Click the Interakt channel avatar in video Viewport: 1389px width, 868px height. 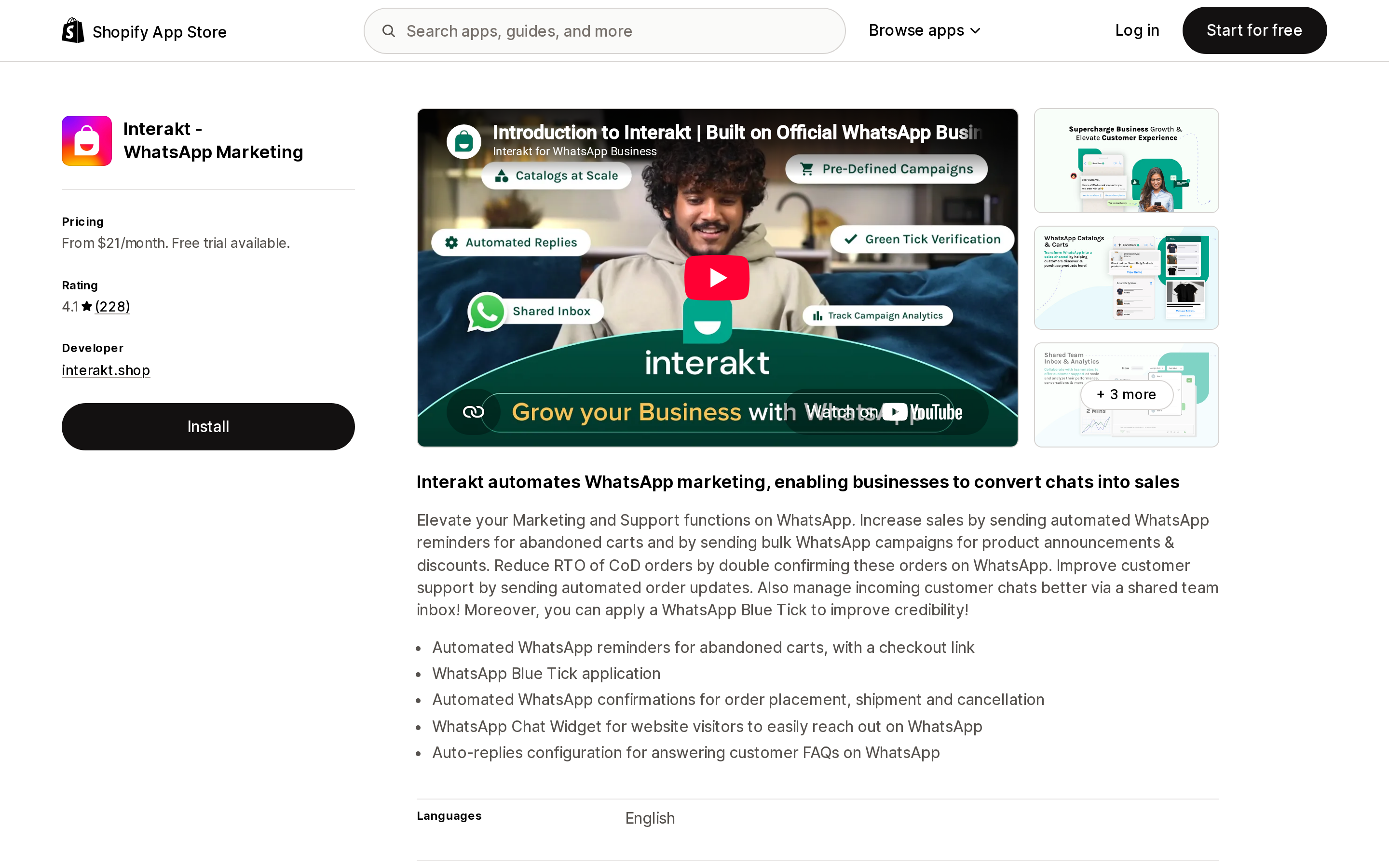464,141
